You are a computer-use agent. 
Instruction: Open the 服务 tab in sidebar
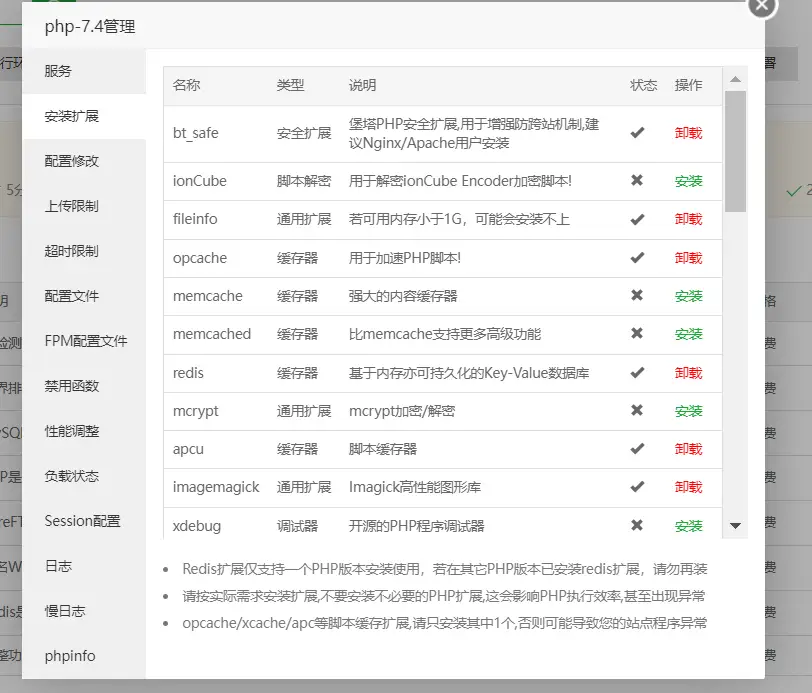pyautogui.click(x=58, y=71)
